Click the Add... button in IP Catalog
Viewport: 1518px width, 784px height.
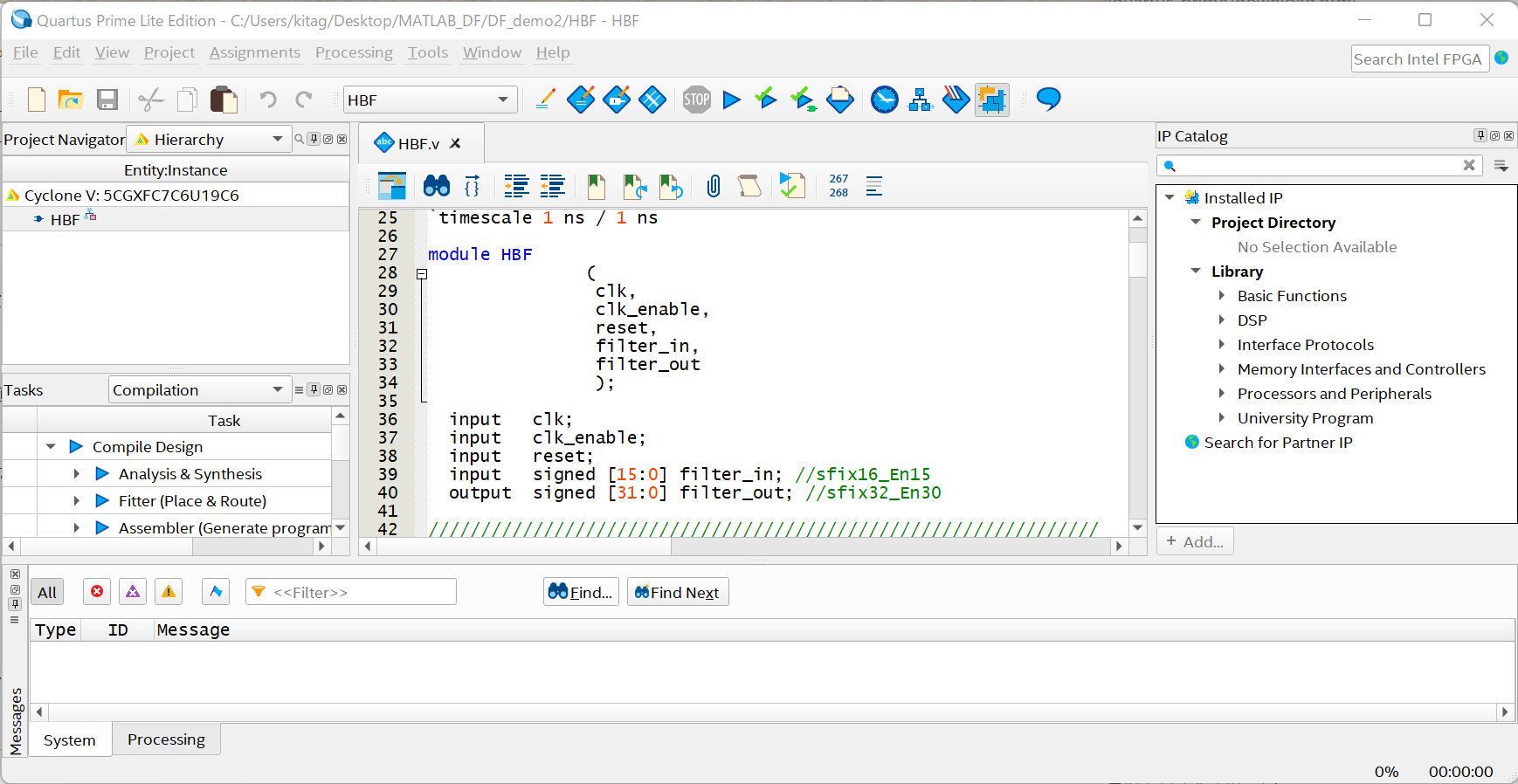1194,541
